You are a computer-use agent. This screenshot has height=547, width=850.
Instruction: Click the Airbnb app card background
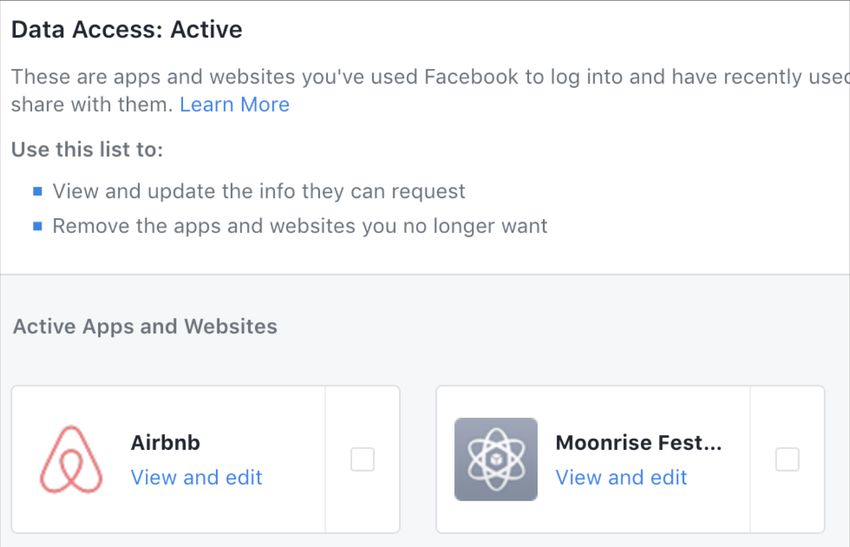tap(169, 459)
